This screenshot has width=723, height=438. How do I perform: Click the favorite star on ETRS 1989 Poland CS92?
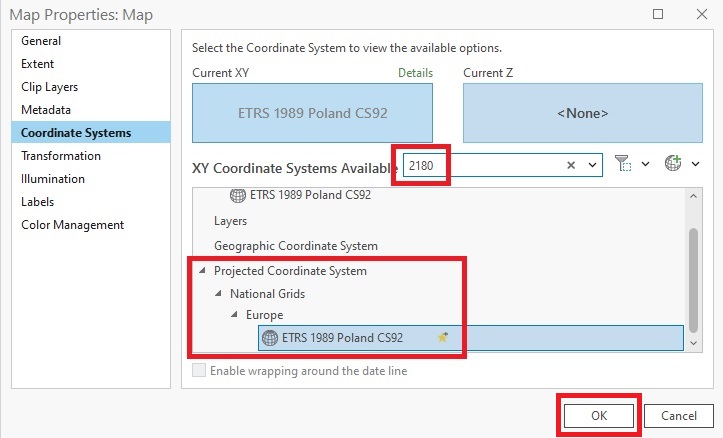click(x=443, y=338)
